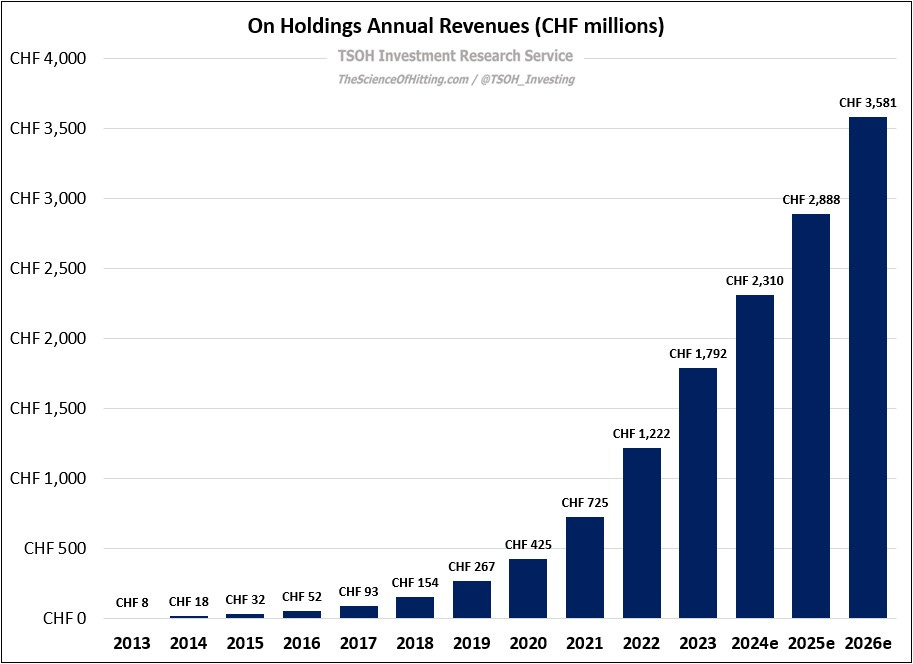Viewport: 913px width, 664px height.
Task: Select the CHF 3,500 axis label
Action: coord(48,128)
